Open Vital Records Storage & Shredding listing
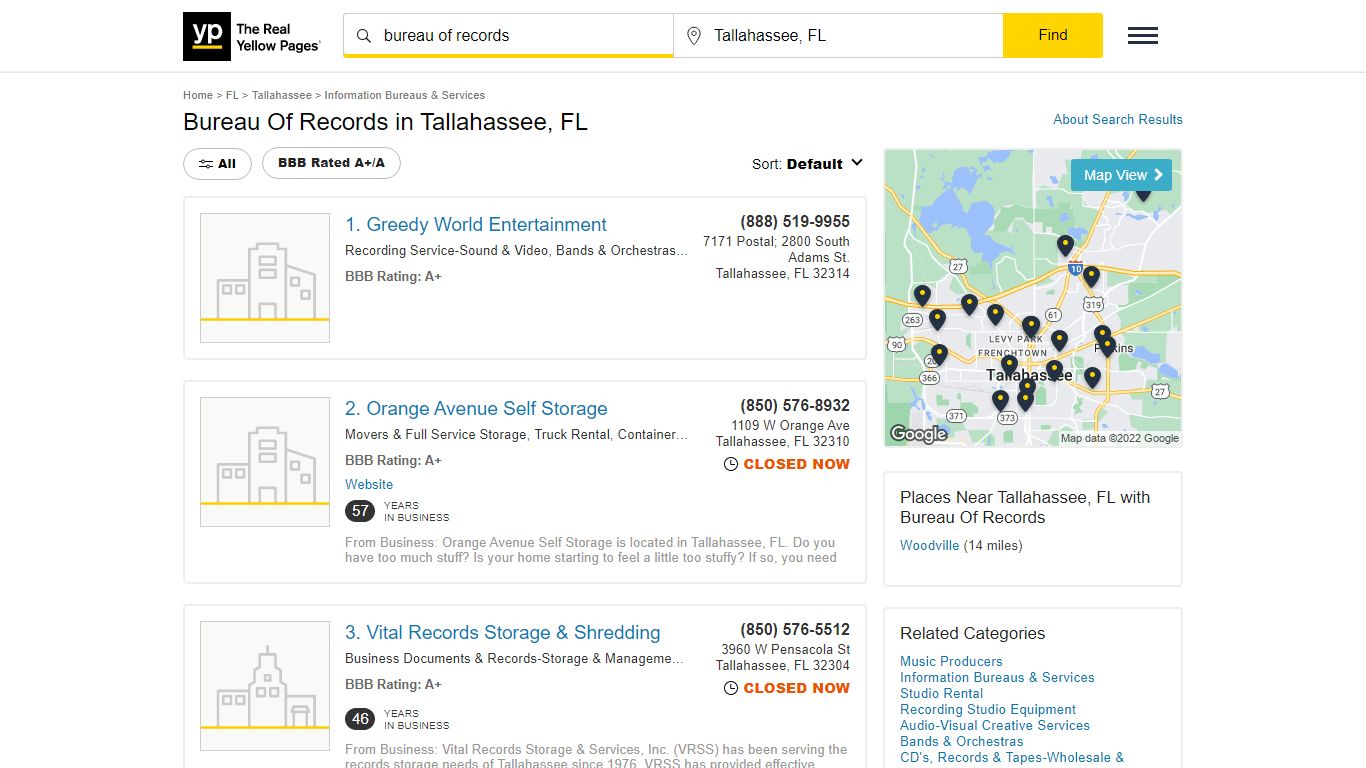 503,633
